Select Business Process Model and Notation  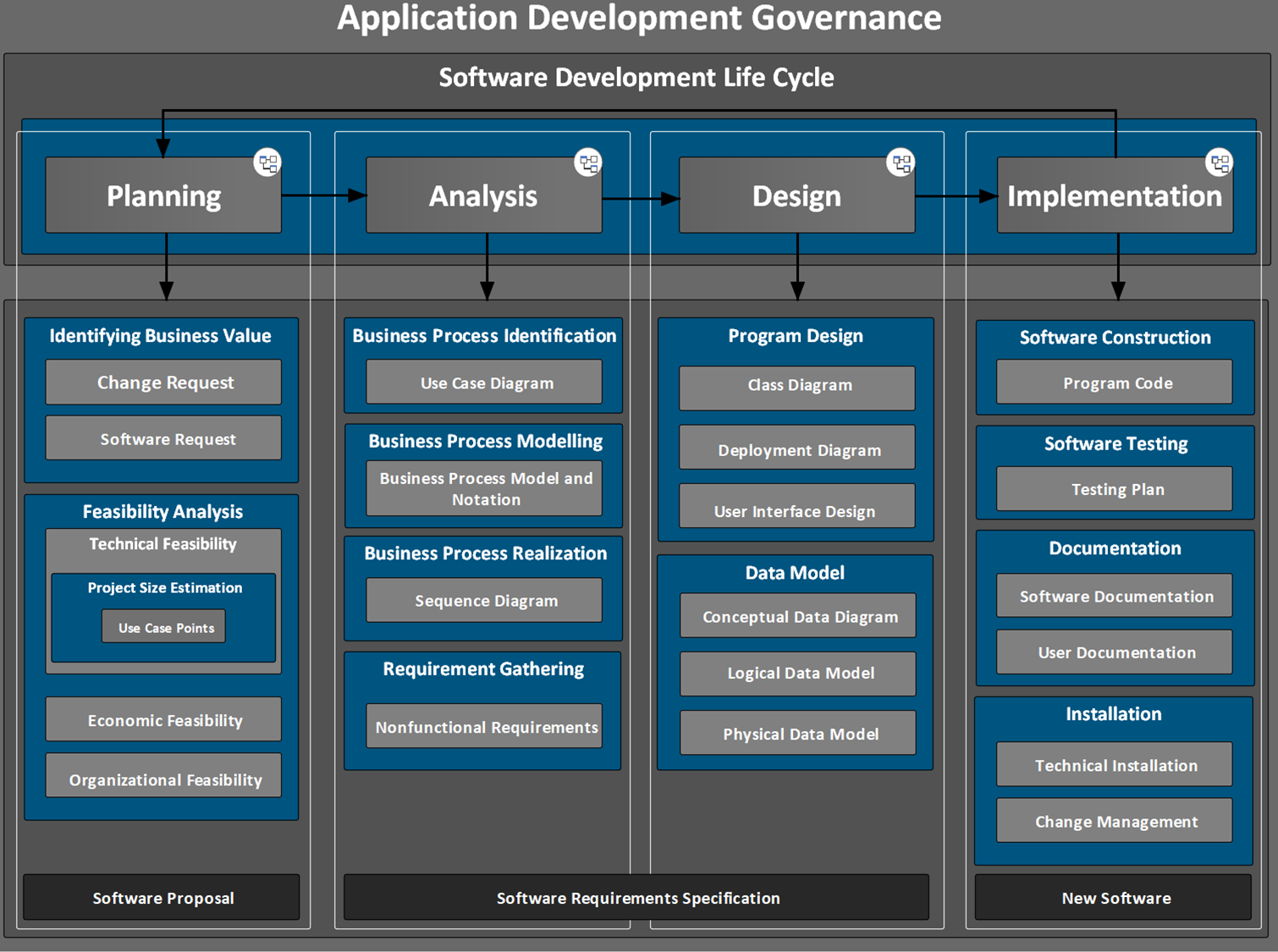point(484,488)
